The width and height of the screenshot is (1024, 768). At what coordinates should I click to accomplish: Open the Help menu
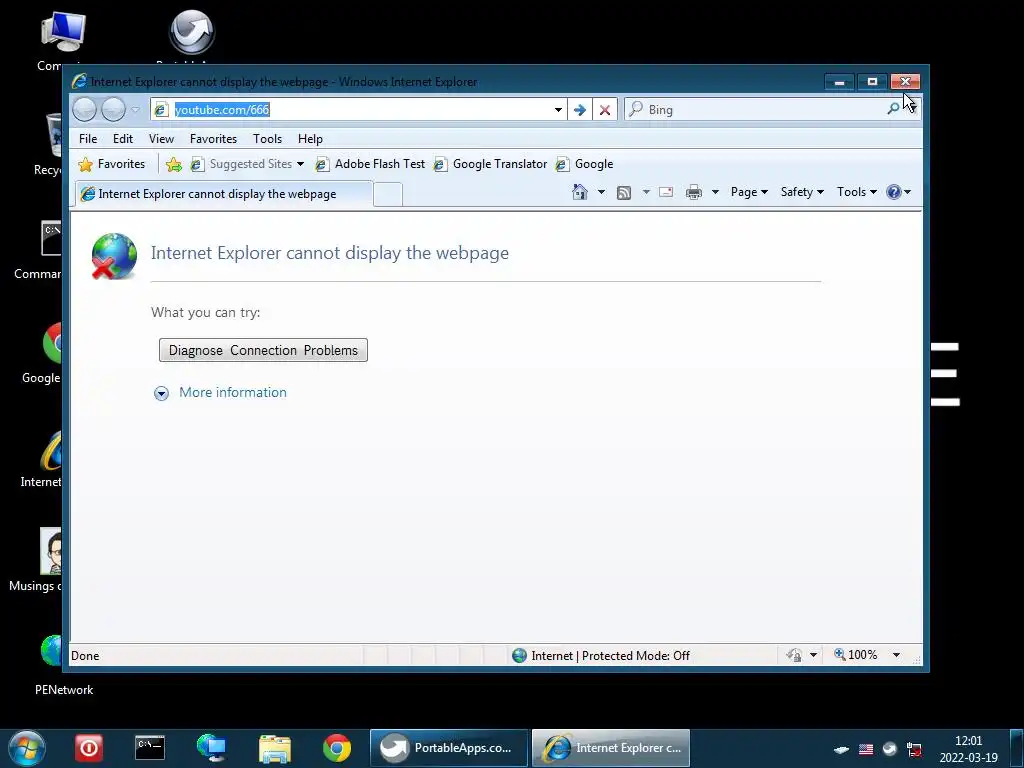point(310,138)
